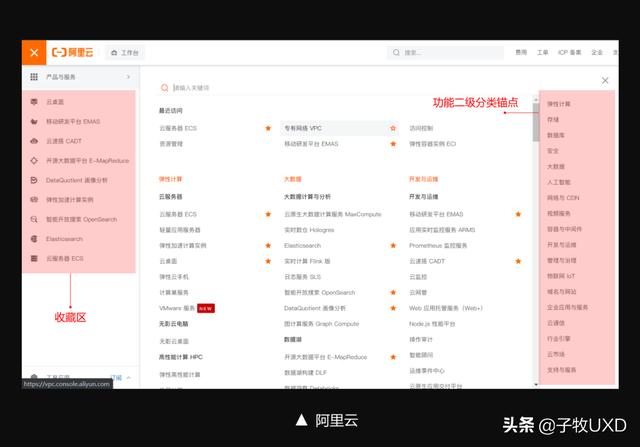Click scrollbar up arrow in product list
This screenshot has height=447, width=640.
tap(536, 99)
